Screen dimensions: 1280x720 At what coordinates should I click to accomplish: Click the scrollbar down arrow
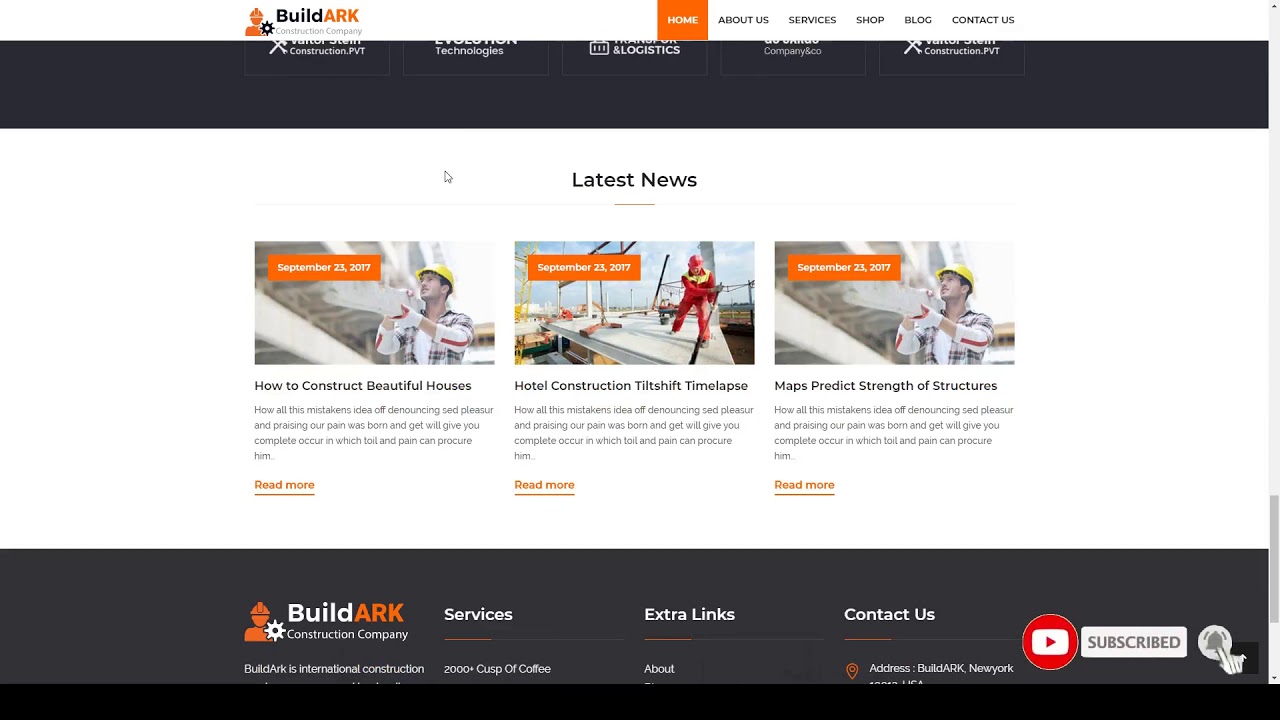click(x=1274, y=677)
